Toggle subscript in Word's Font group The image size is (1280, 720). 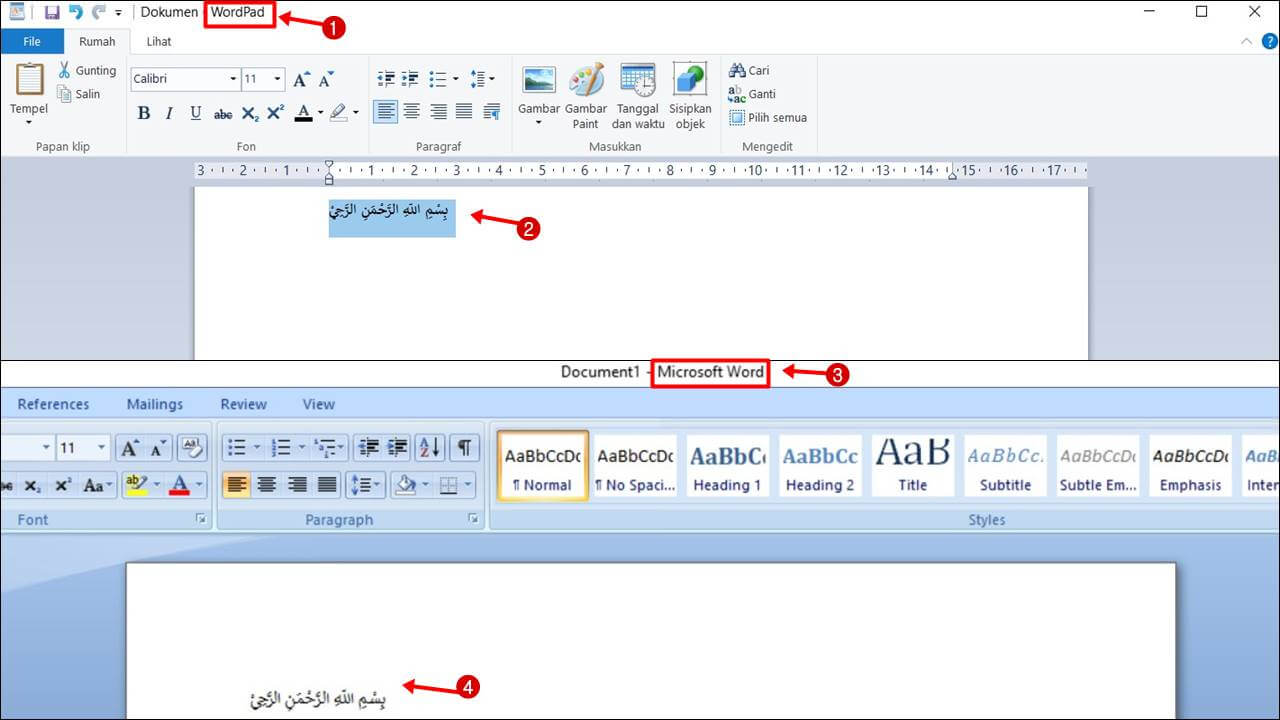(33, 485)
